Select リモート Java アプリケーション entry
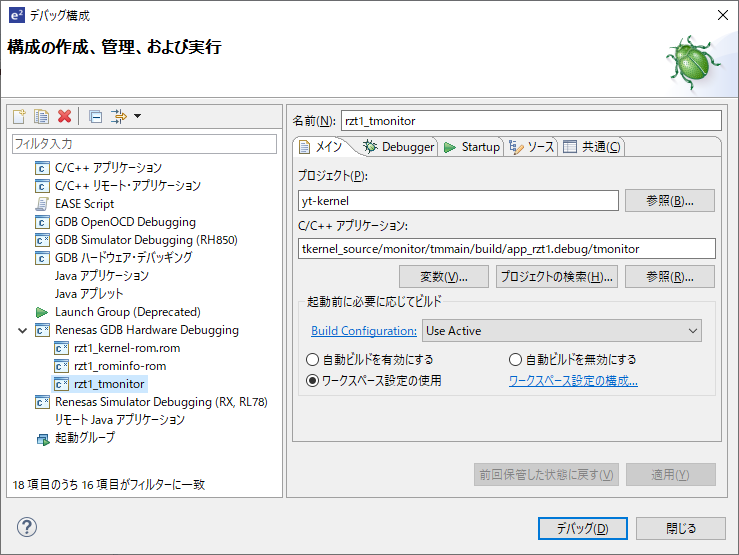739x555 pixels. [x=120, y=420]
